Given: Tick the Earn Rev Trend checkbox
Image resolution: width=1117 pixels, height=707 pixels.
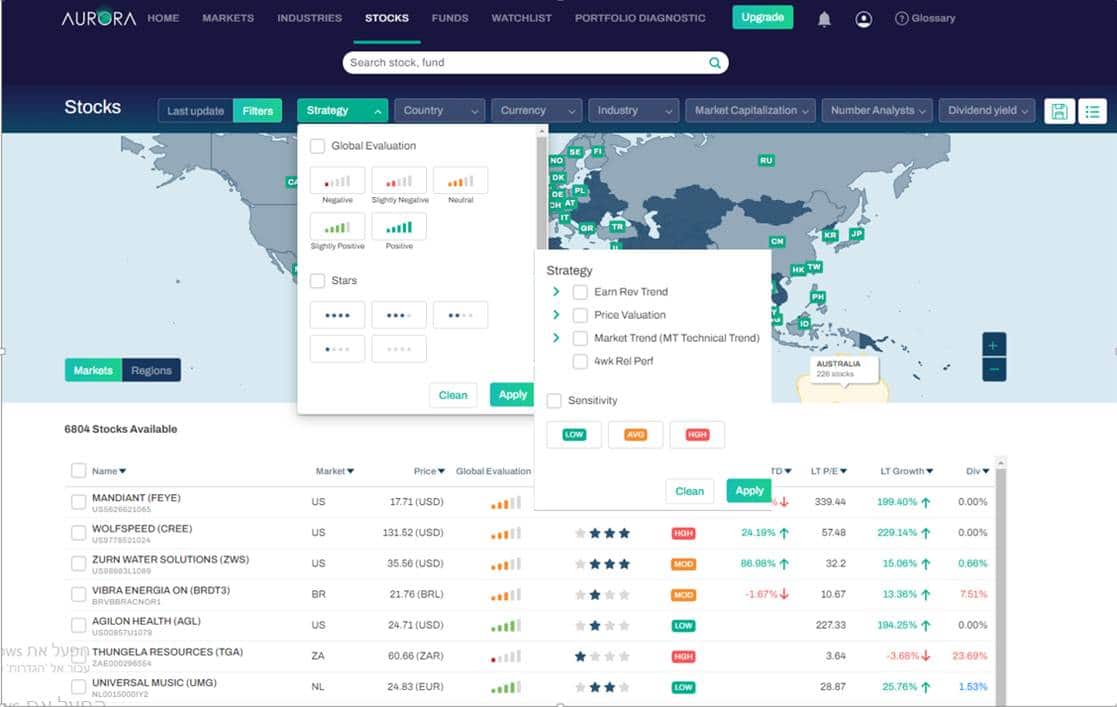Looking at the screenshot, I should tap(580, 292).
